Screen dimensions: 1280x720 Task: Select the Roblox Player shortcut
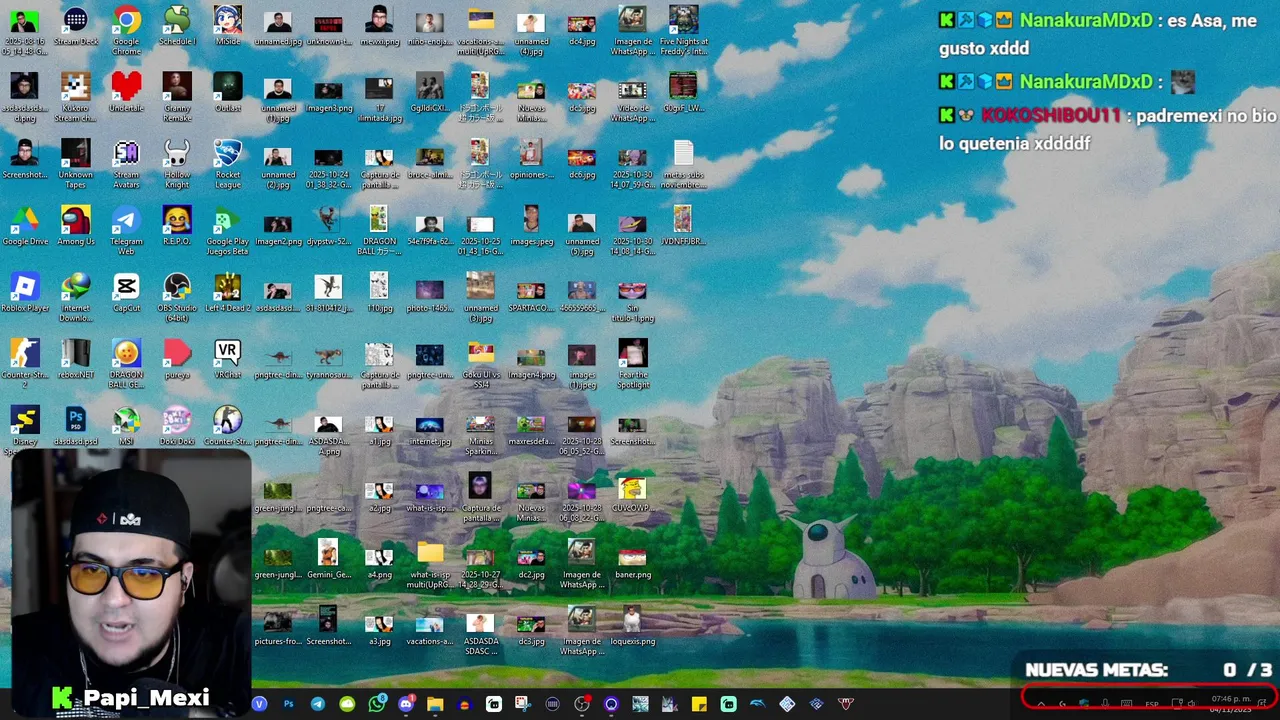[25, 293]
